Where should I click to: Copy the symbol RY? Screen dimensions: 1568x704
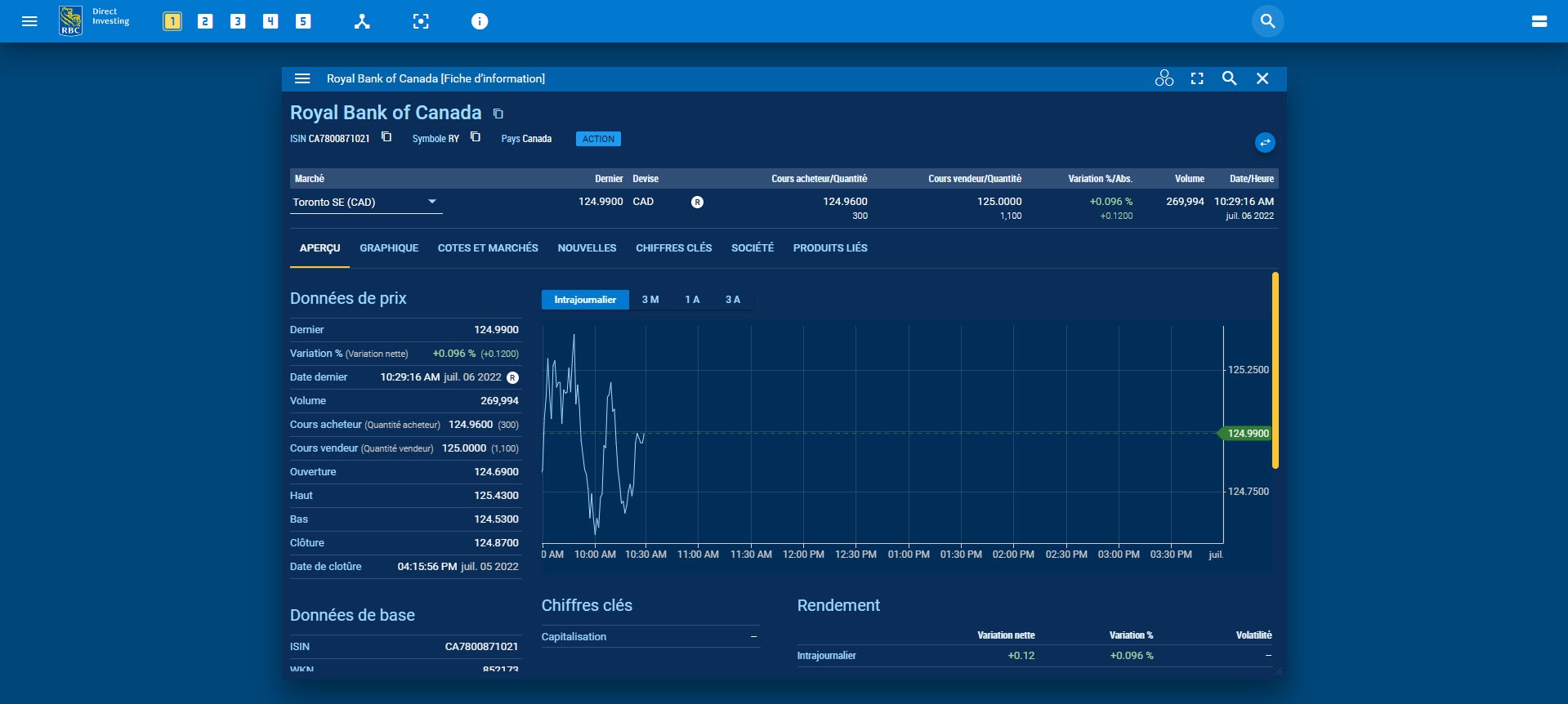[476, 137]
